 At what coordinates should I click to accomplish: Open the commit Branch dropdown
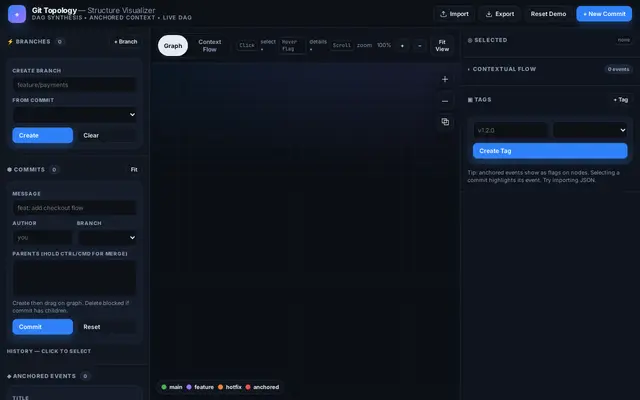[x=107, y=238]
